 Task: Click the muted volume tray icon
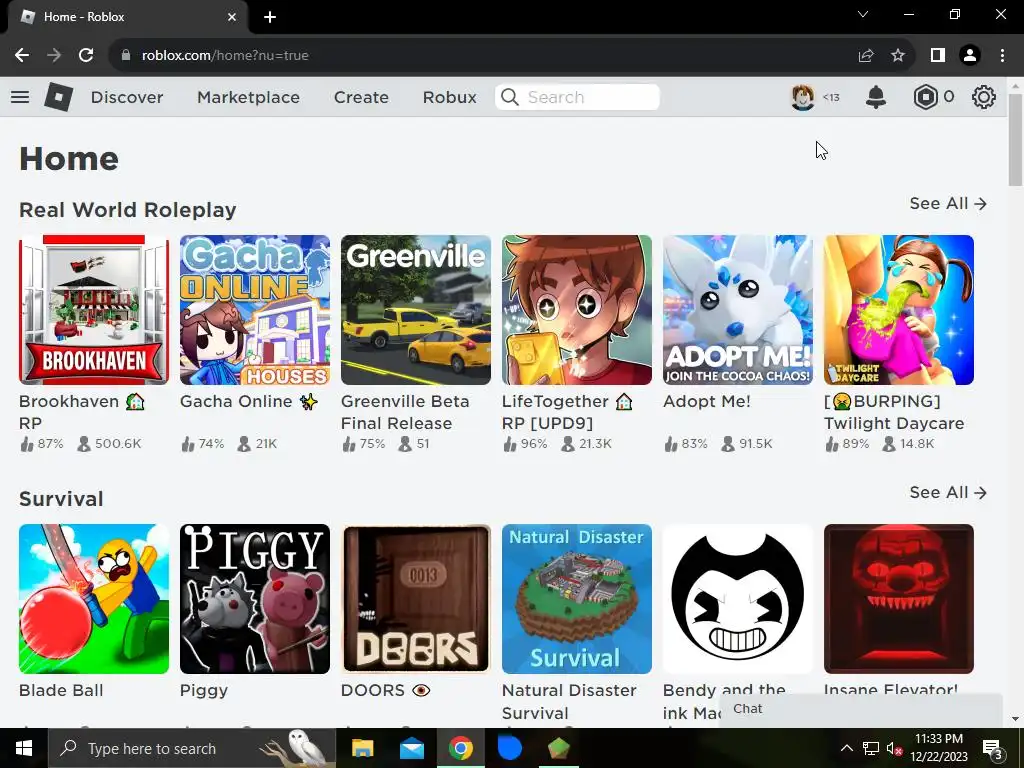coord(894,748)
